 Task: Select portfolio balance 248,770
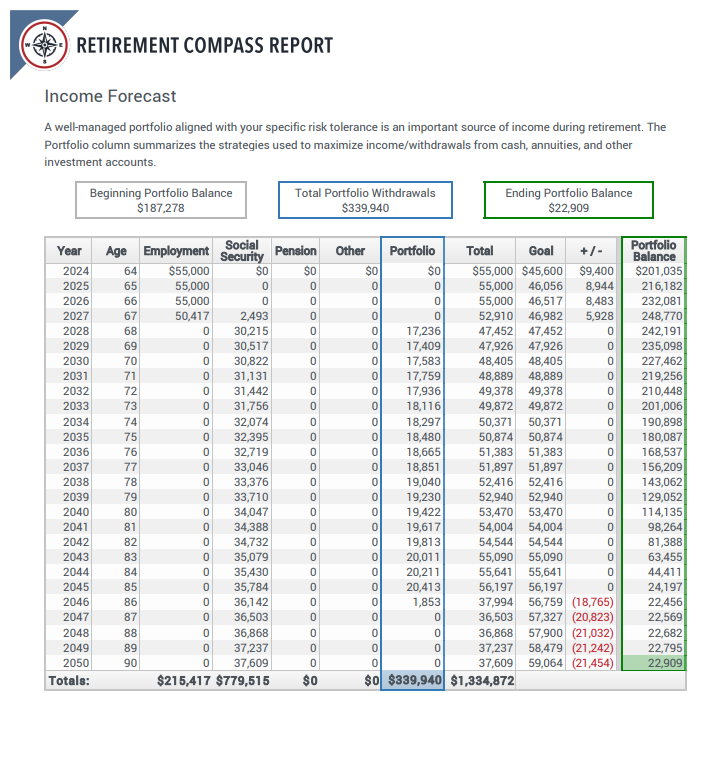(661, 316)
